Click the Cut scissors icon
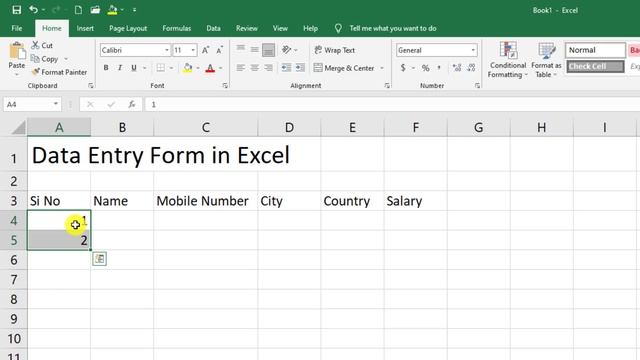 coord(36,45)
